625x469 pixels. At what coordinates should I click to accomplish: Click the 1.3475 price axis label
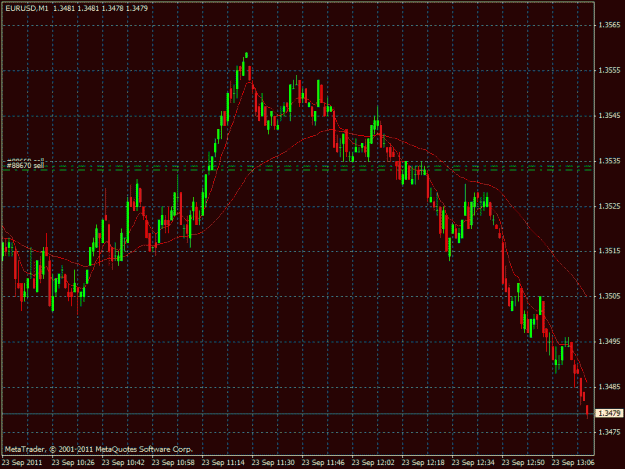coord(609,432)
